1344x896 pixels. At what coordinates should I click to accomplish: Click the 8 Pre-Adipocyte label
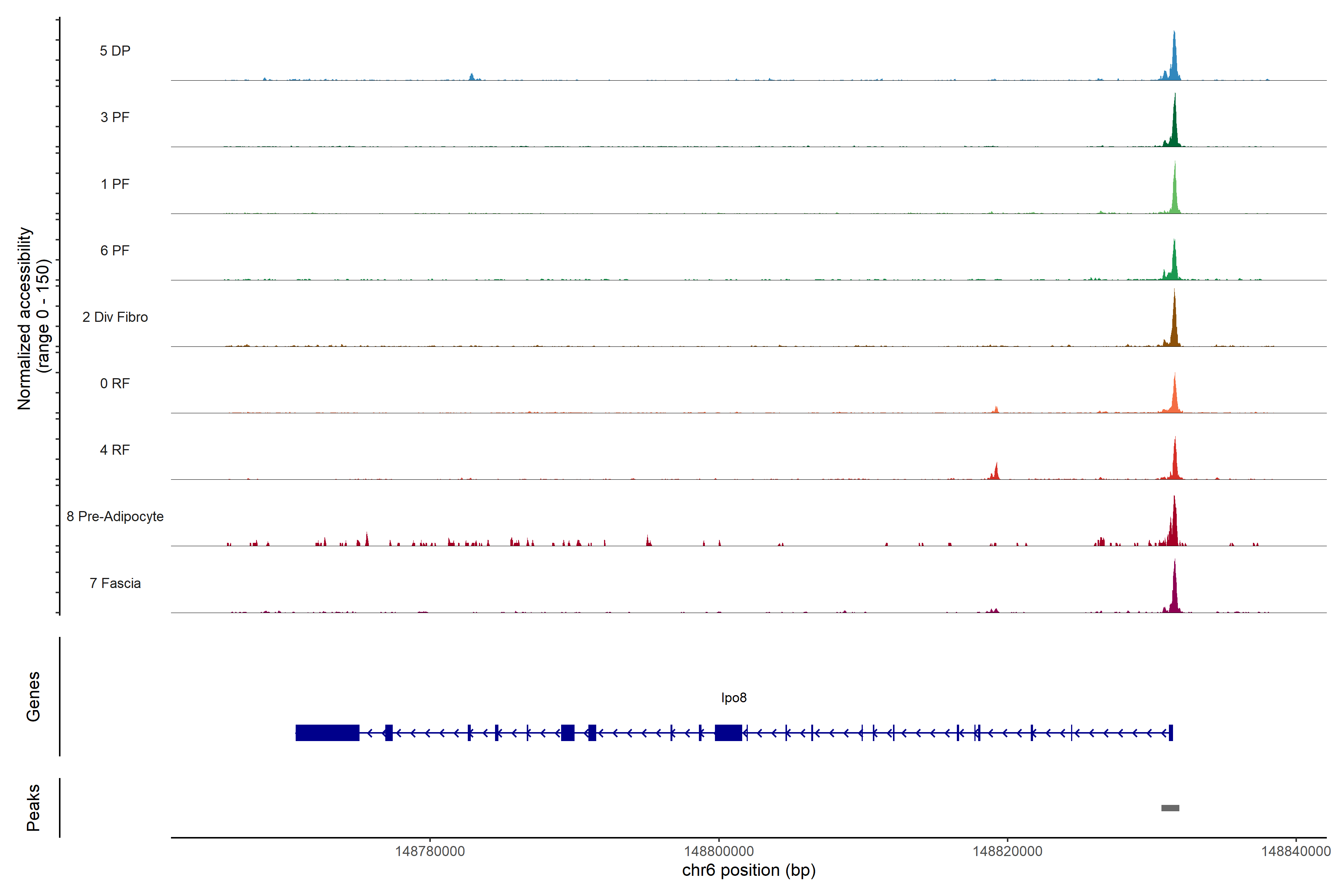(115, 517)
